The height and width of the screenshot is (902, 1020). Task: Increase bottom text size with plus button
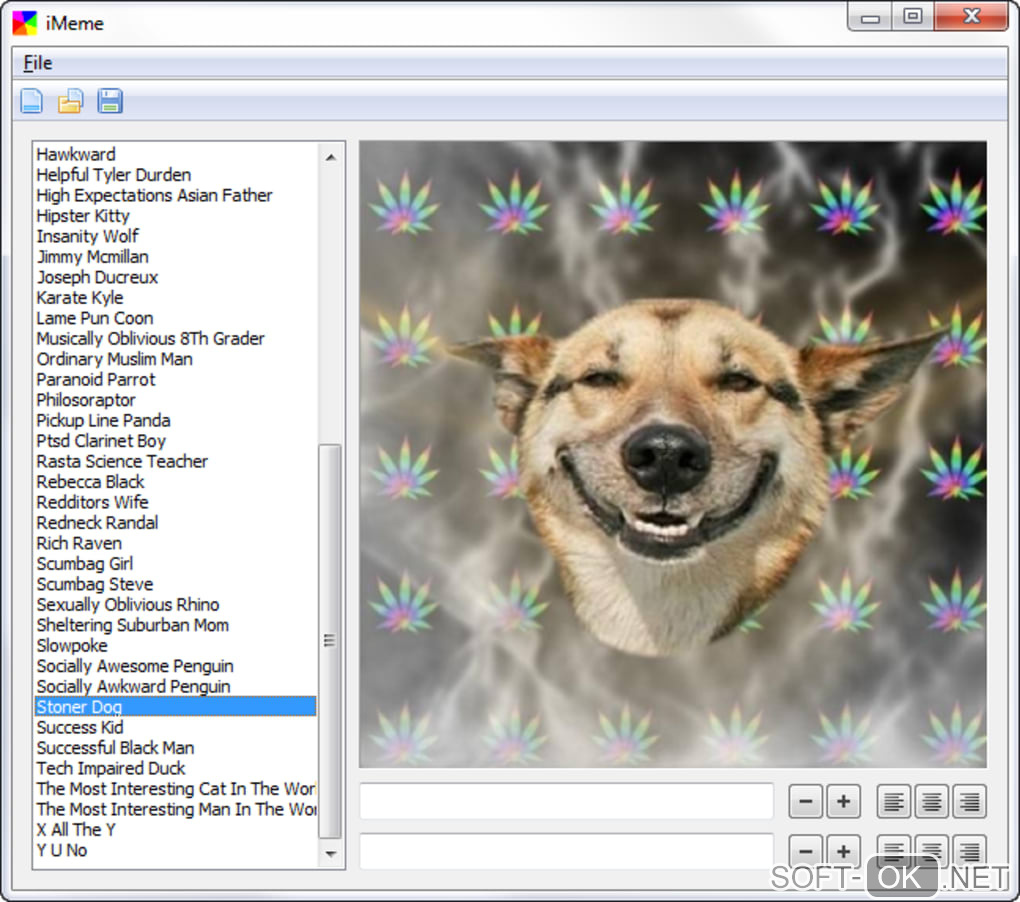point(844,851)
